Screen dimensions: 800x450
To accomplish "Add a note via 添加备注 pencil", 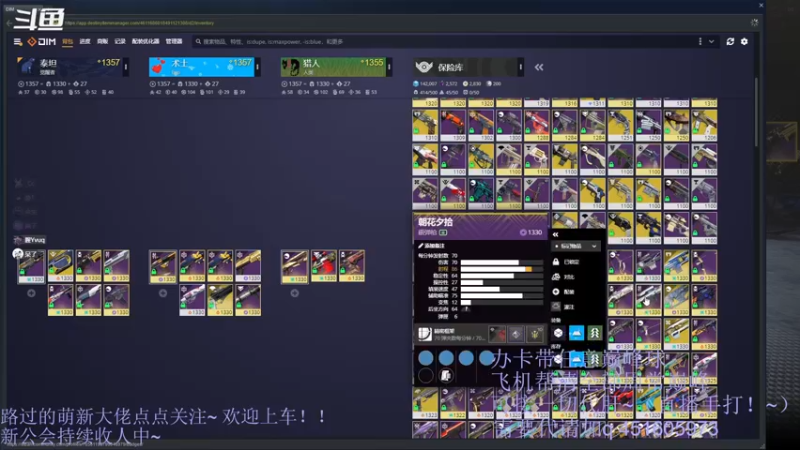I will pos(431,246).
